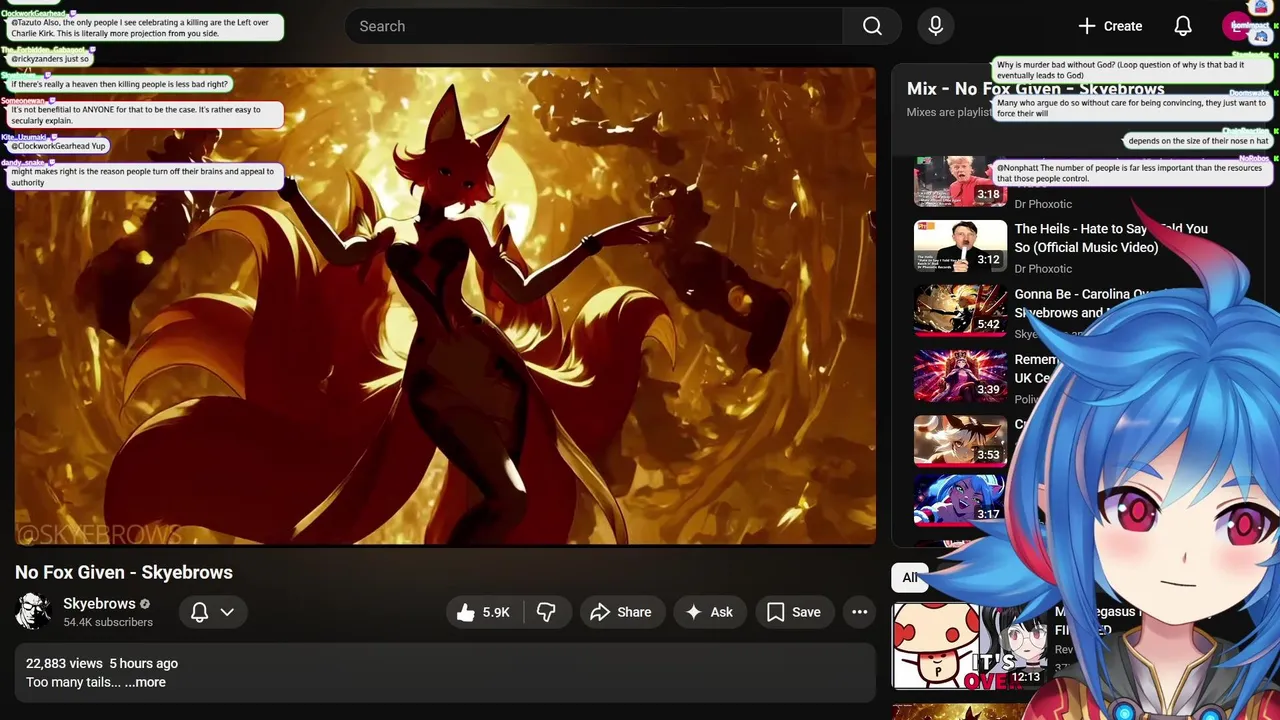1280x720 pixels.
Task: Open Skyebrows channel avatar
Action: click(33, 611)
